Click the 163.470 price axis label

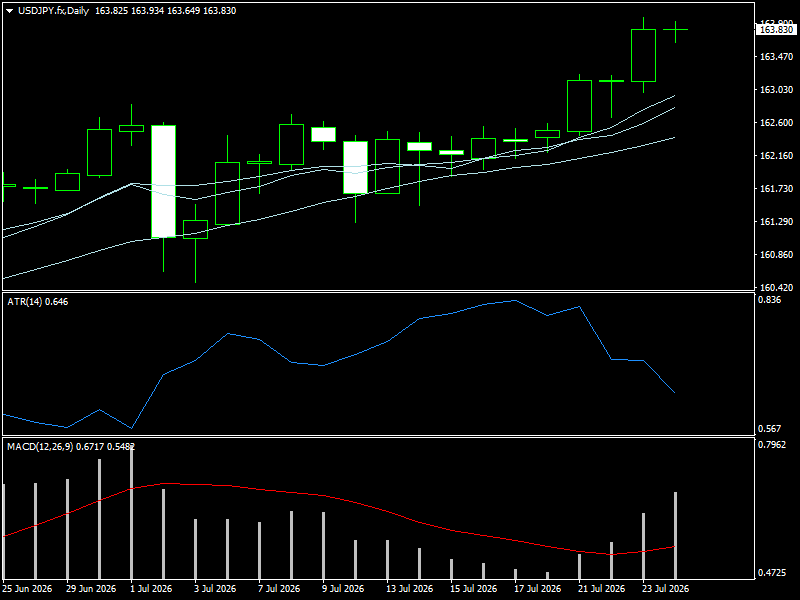(x=777, y=57)
